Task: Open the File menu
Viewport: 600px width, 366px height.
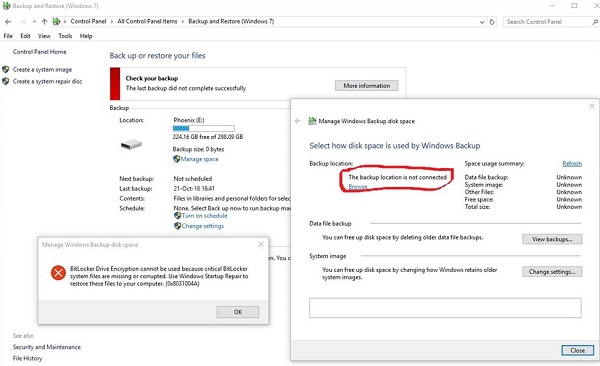Action: [8, 36]
